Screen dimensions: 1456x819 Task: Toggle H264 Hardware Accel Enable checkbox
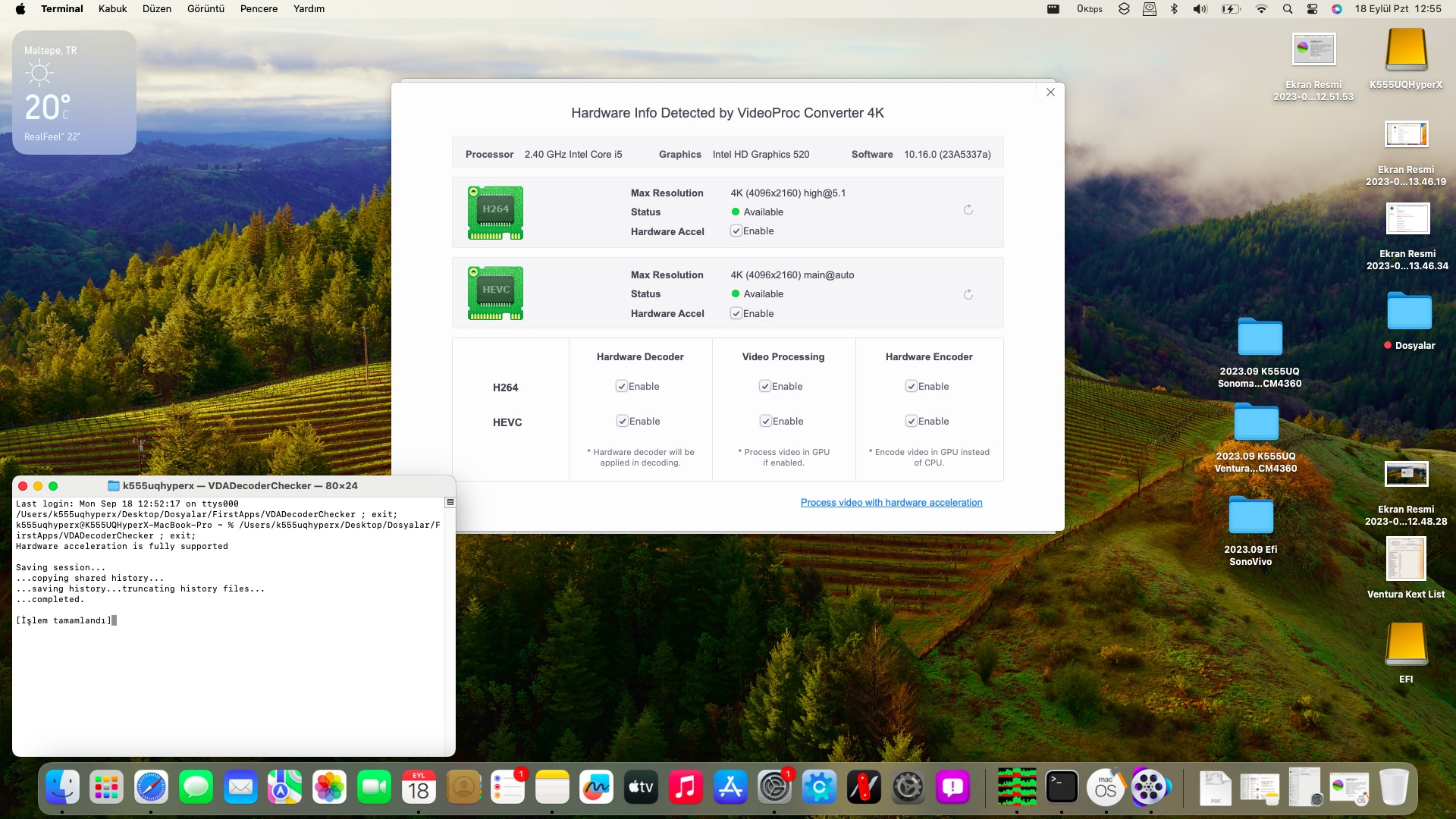(x=736, y=231)
